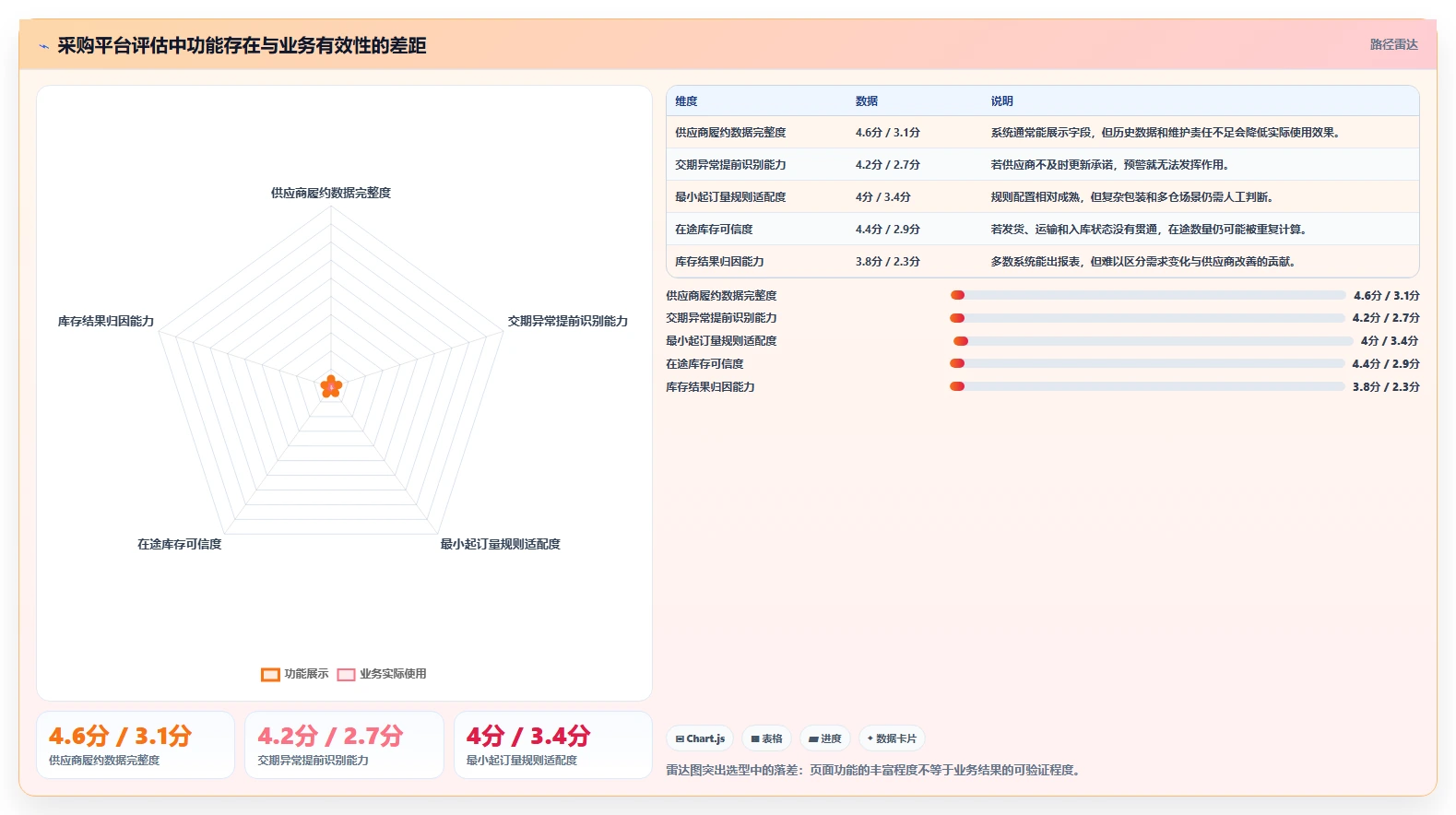Click the 供应商履约数据完整度 progress bar
Screen dimensions: 1456x815
[x=1148, y=295]
